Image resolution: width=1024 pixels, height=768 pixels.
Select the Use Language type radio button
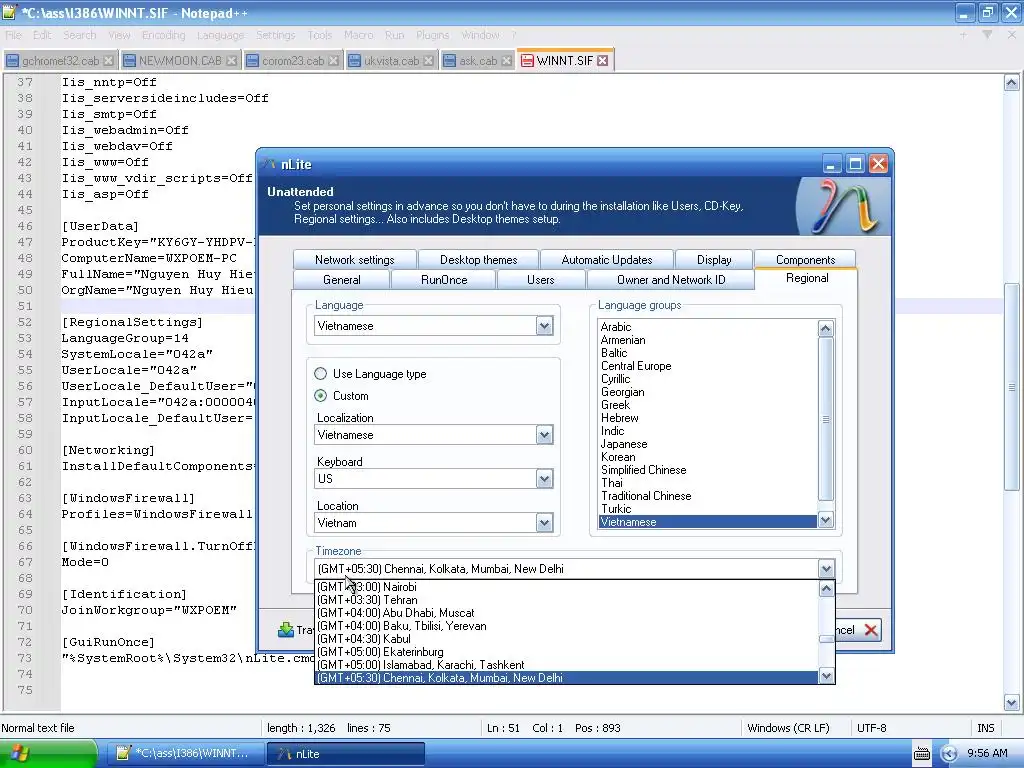click(320, 374)
